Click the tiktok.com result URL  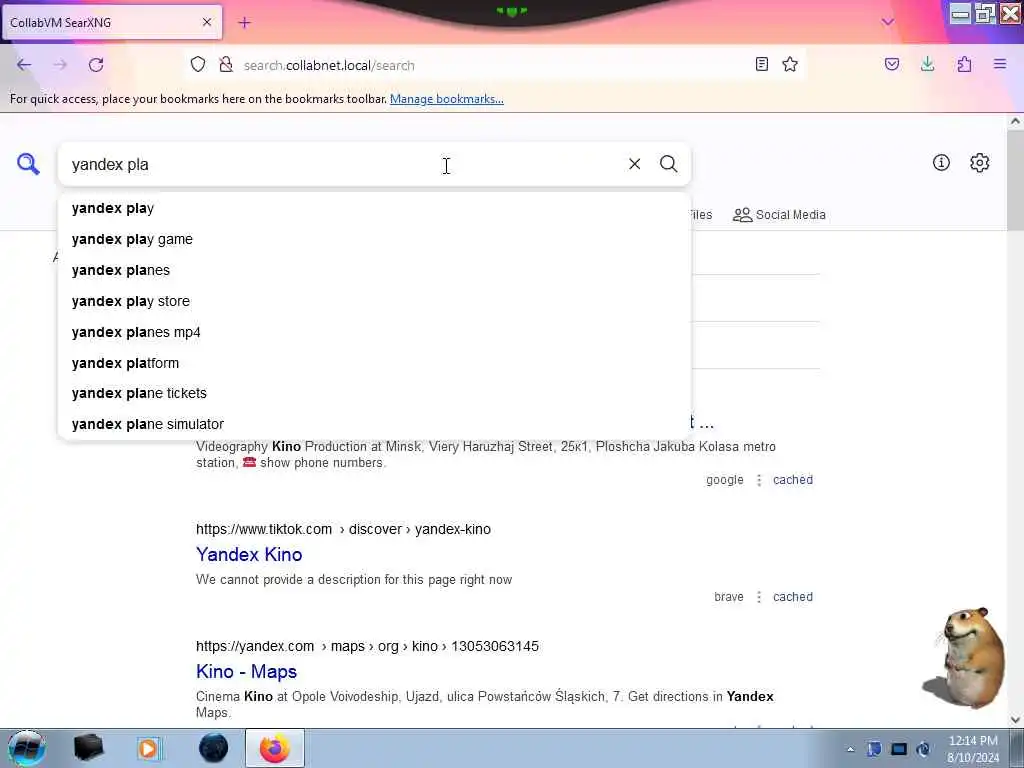coord(344,529)
